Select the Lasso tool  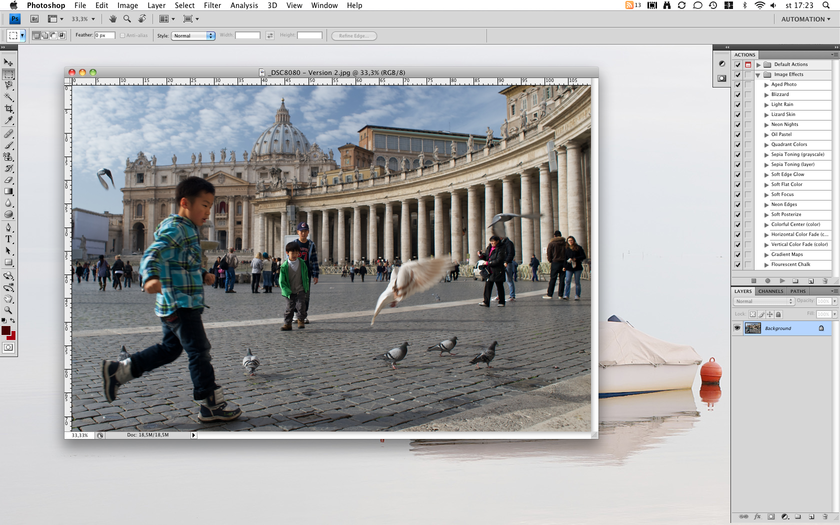[x=9, y=86]
